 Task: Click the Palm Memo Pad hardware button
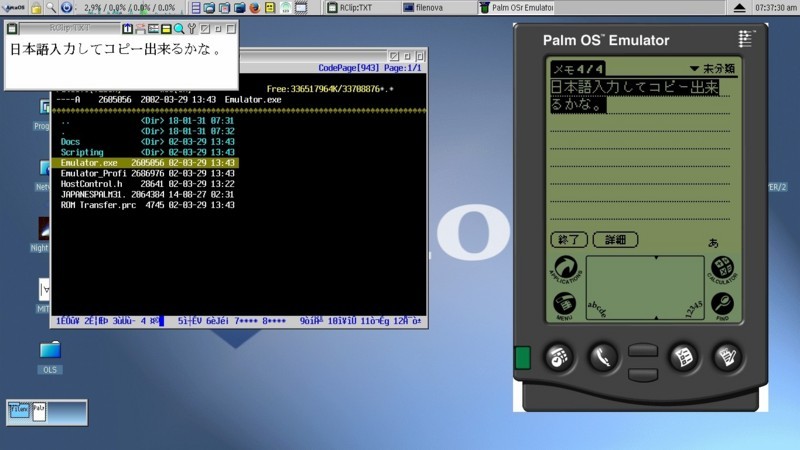[x=728, y=357]
